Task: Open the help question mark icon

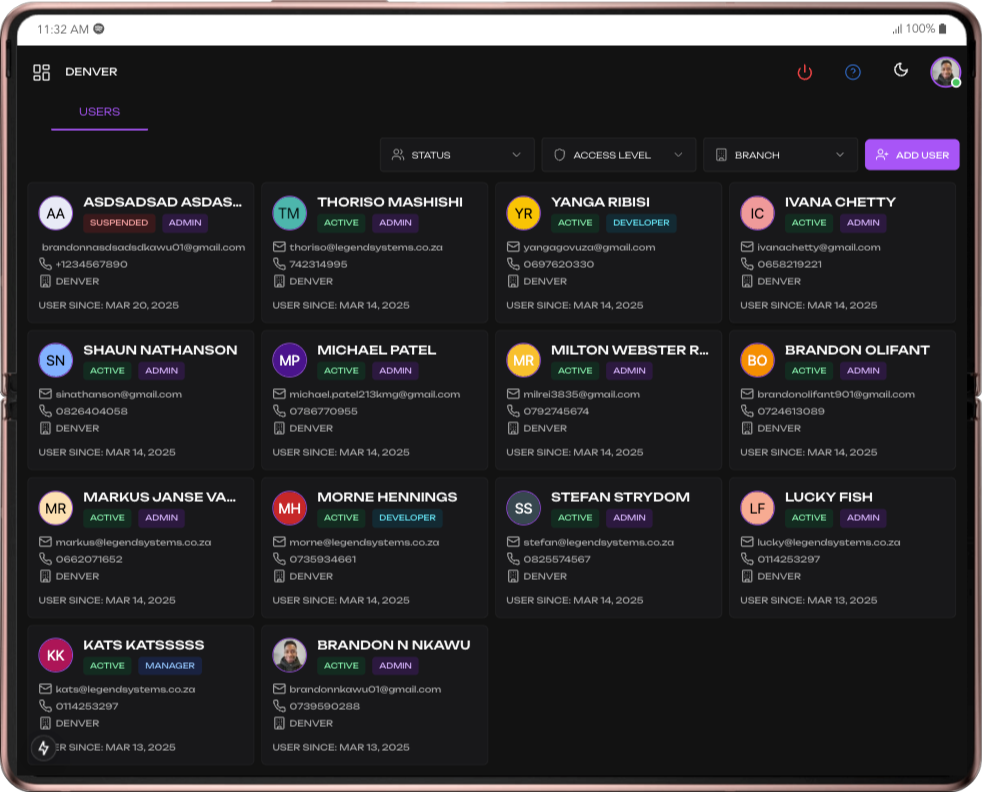Action: click(853, 72)
